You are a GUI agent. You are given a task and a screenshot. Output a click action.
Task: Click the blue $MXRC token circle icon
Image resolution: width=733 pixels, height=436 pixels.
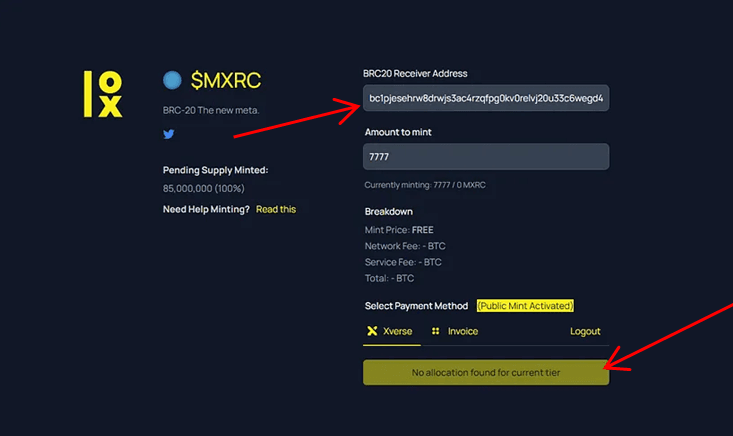(x=172, y=80)
